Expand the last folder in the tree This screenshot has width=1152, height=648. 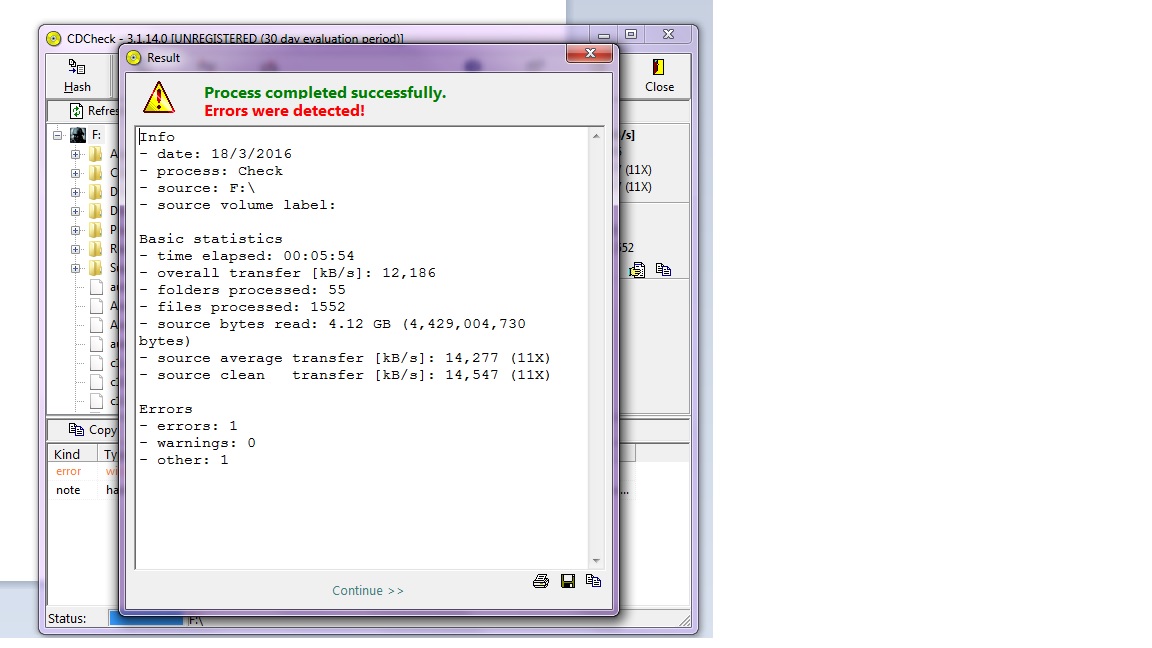tap(76, 268)
